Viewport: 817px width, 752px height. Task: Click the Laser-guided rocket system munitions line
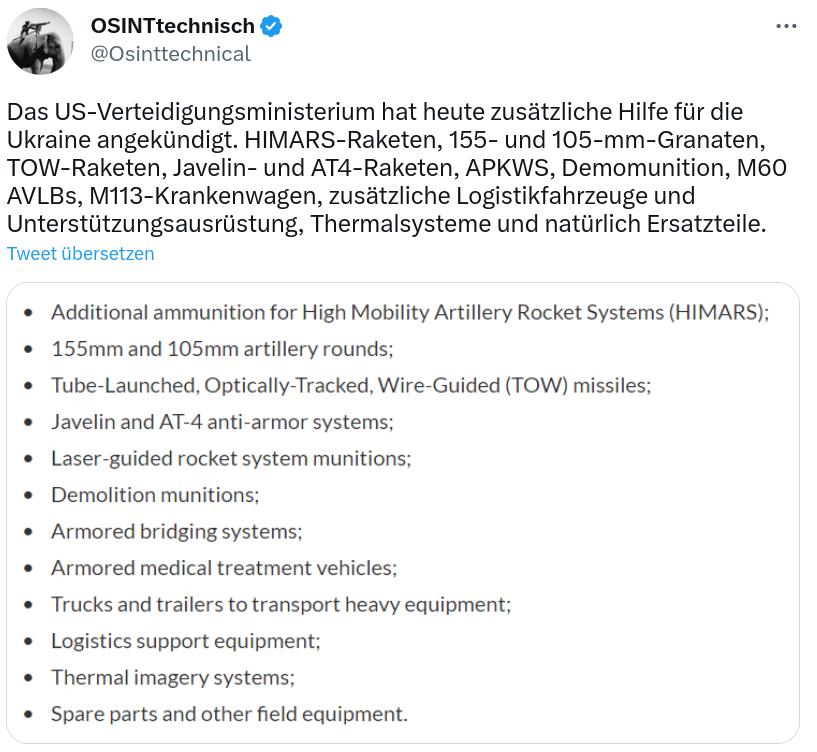[231, 459]
